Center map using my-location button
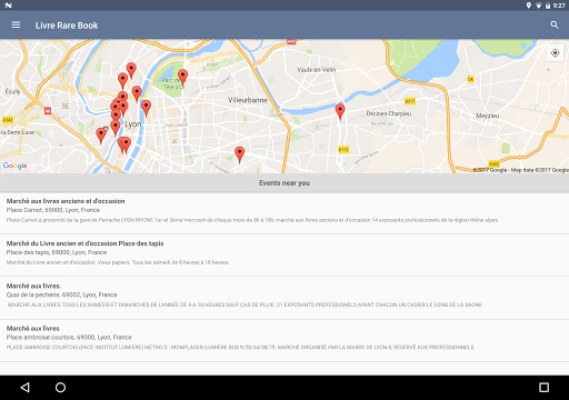569x400 pixels. 555,53
